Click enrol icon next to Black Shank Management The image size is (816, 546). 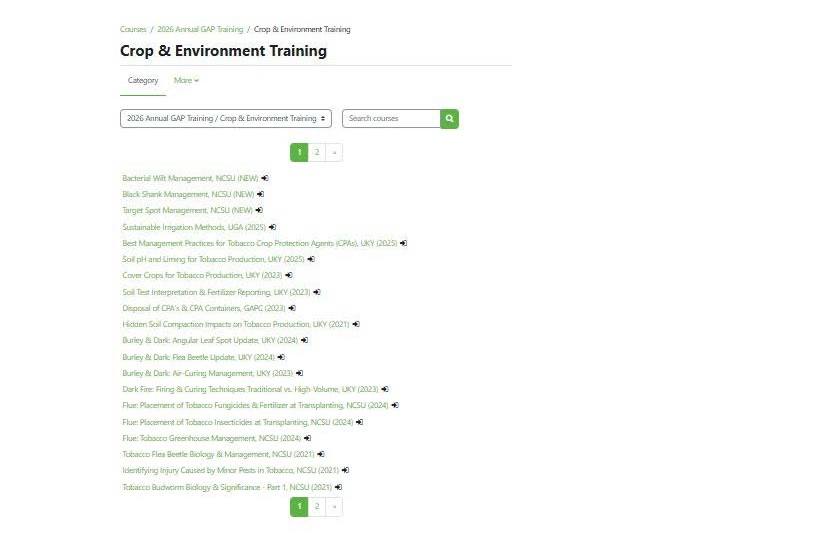coord(261,194)
